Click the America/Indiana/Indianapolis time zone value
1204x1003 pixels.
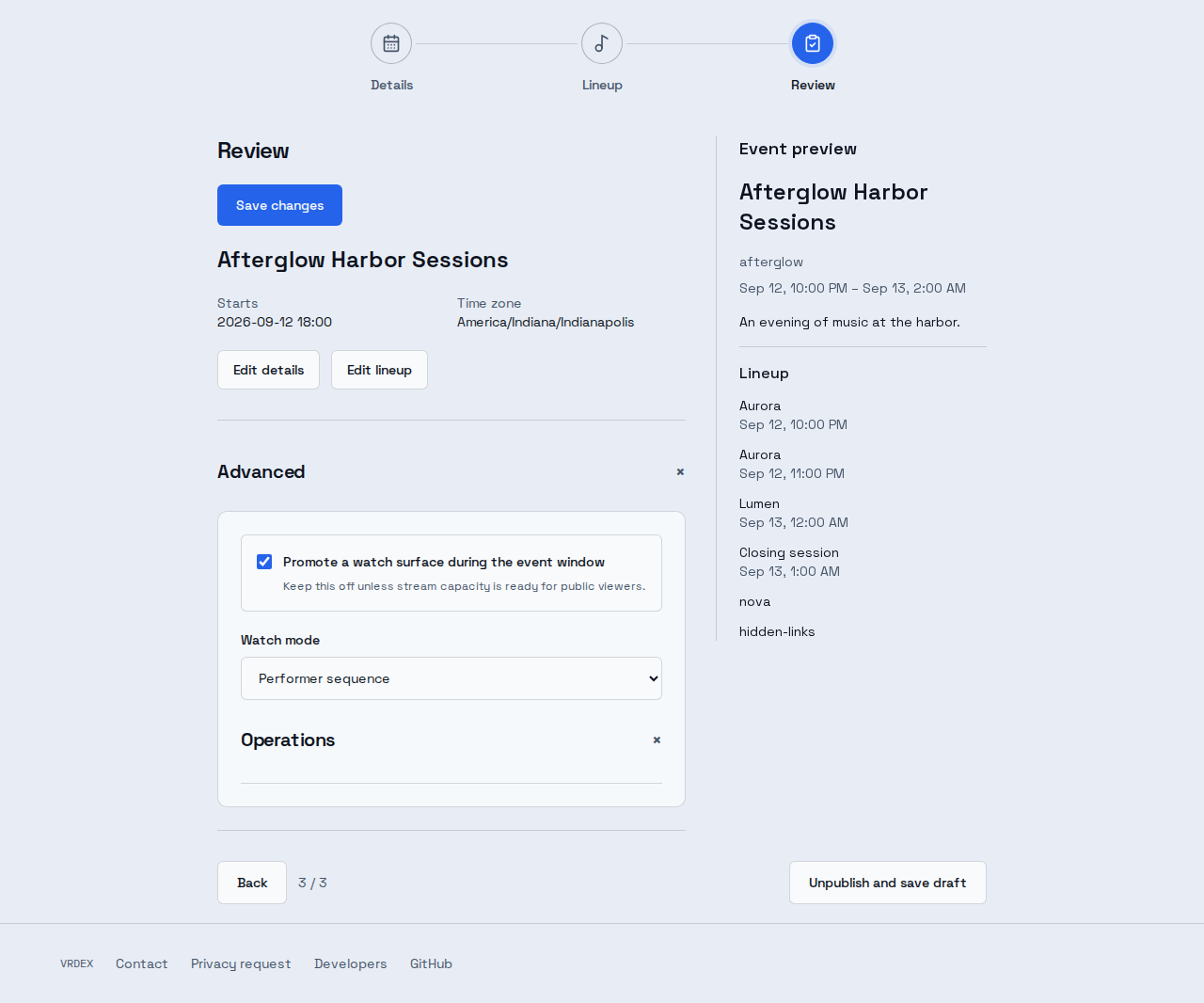[546, 322]
